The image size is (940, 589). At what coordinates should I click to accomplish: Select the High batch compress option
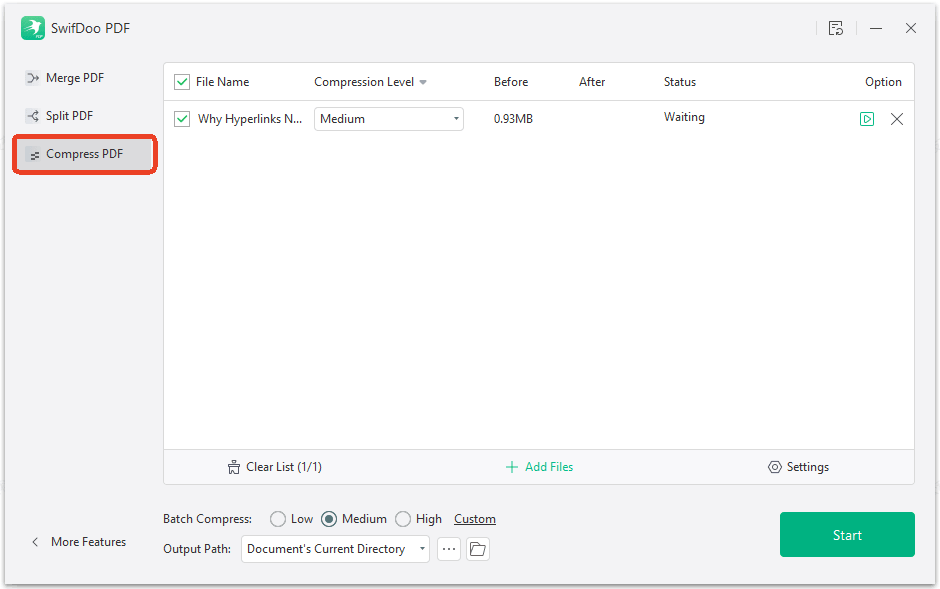pos(403,519)
